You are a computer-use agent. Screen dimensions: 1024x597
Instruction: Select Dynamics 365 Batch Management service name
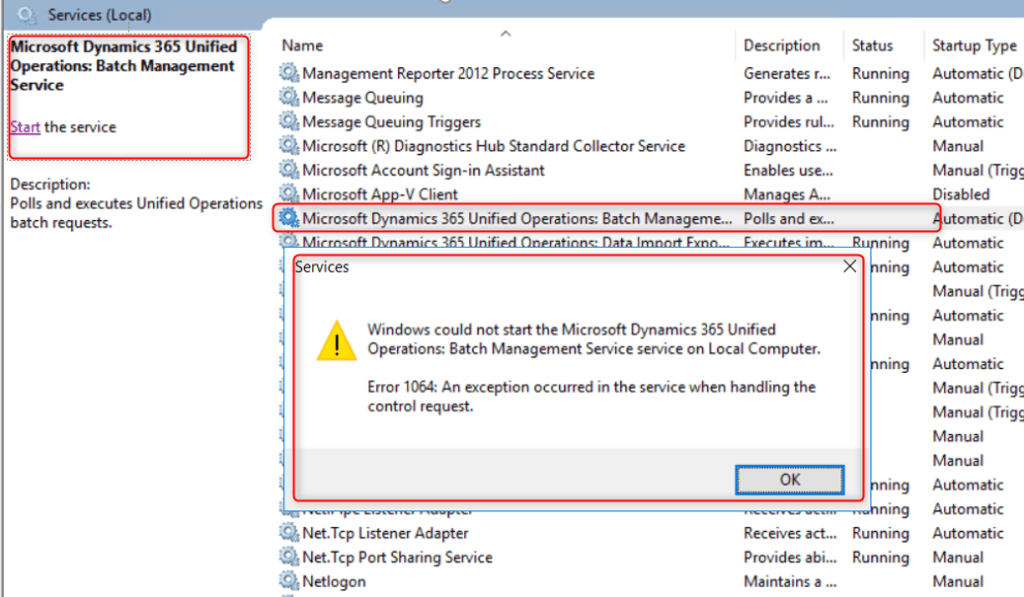coord(517,219)
